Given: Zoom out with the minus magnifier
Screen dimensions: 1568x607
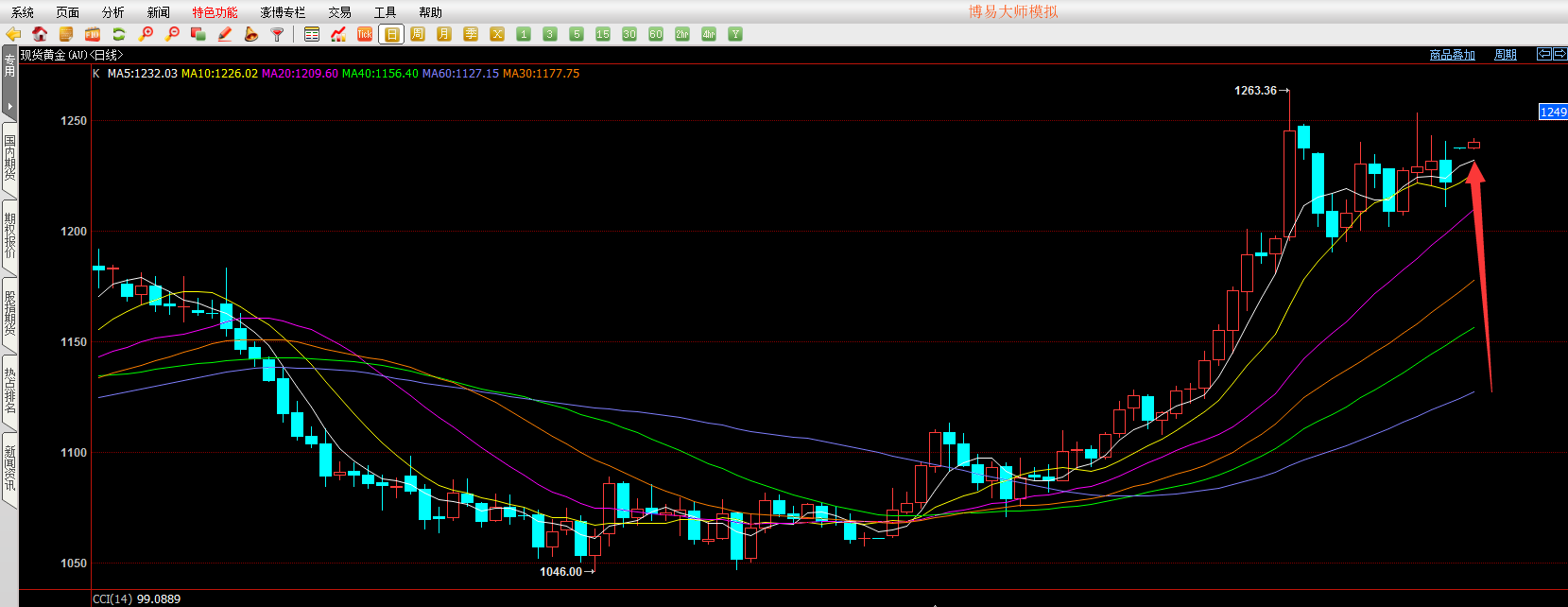Looking at the screenshot, I should (x=172, y=34).
